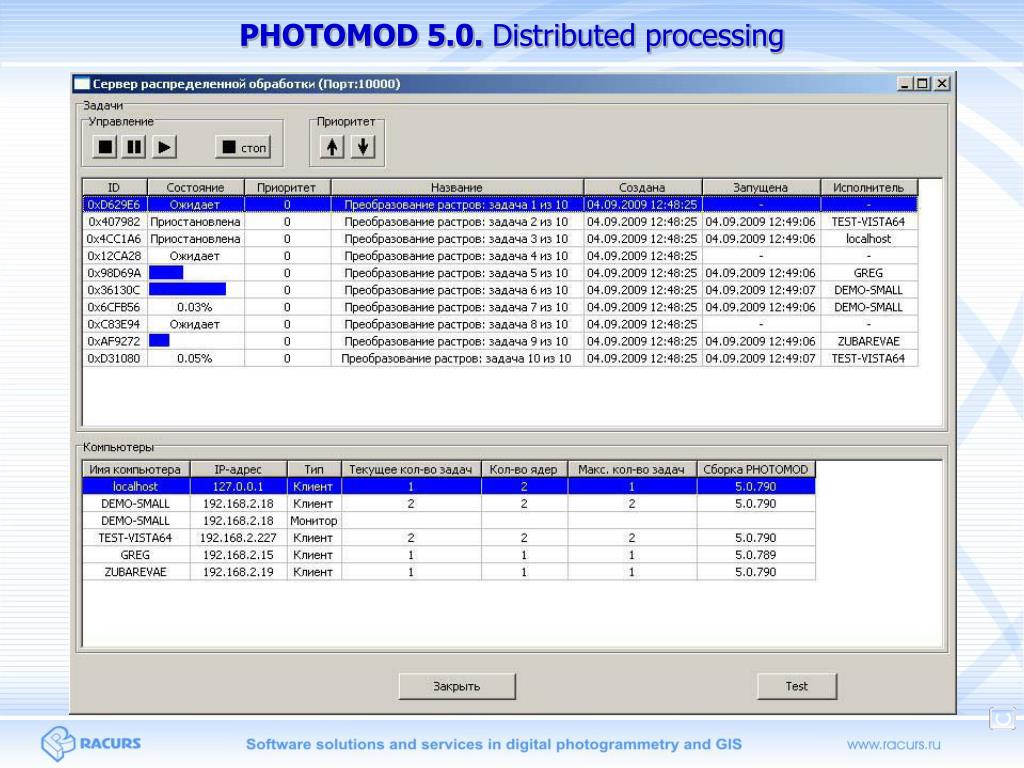Select task row 0x98D69A

500,272
